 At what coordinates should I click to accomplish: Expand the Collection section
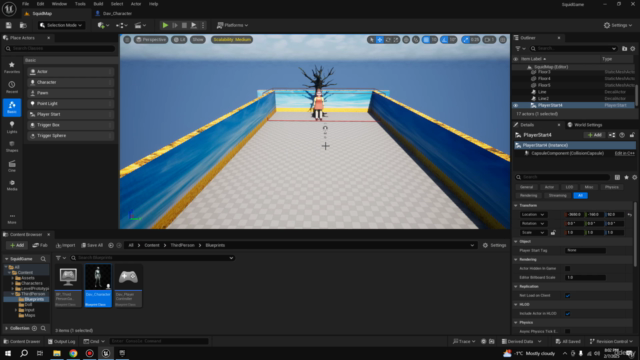coord(6,328)
